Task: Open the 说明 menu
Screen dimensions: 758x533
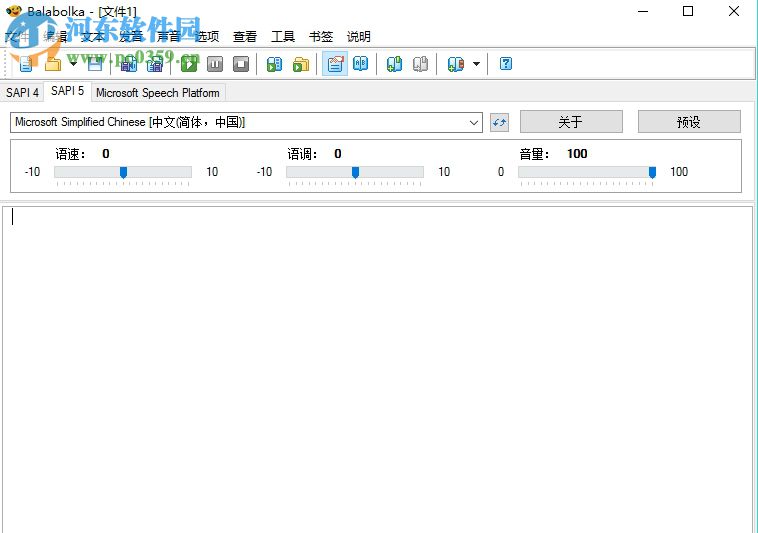Action: (x=359, y=36)
